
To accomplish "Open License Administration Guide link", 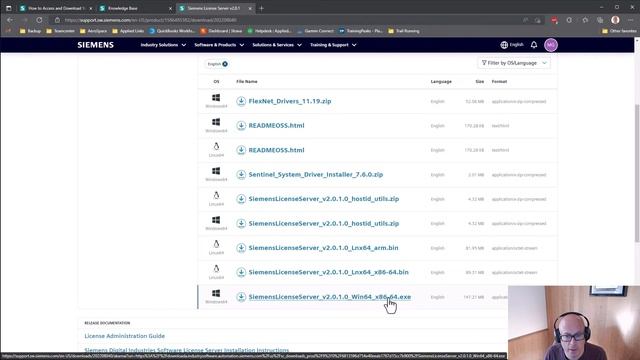I will [124, 336].
